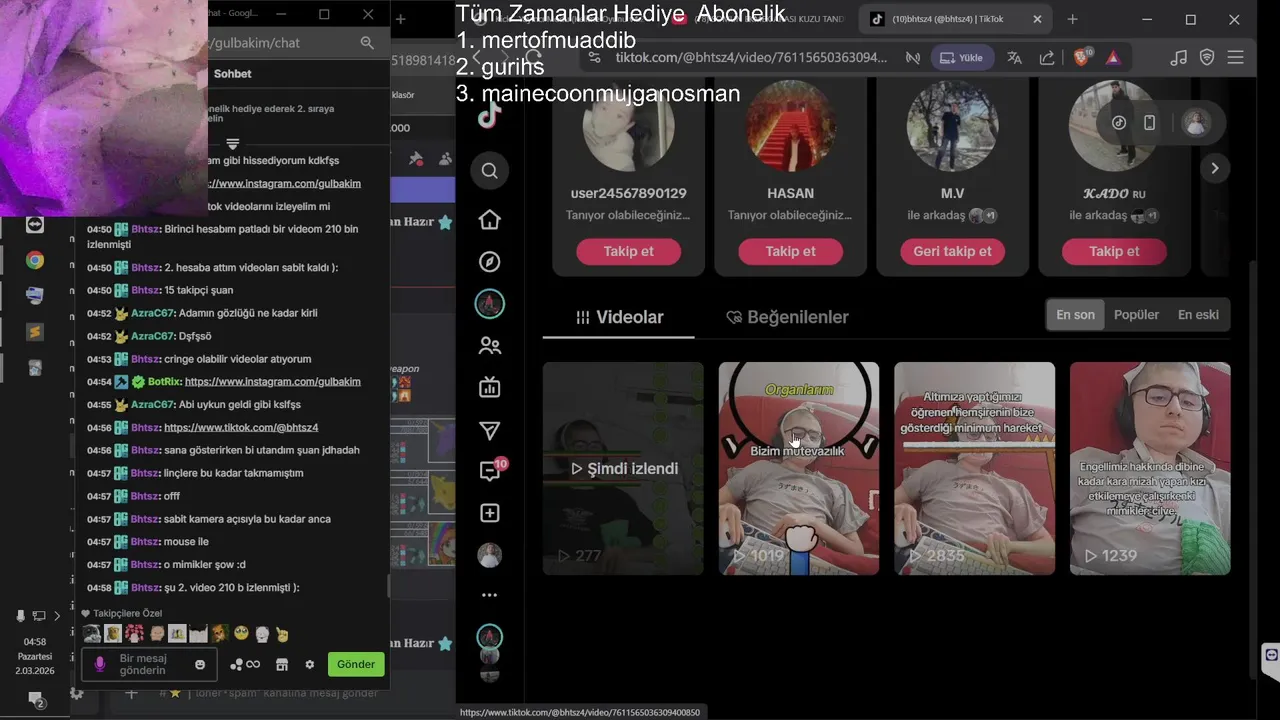Open the shop storefront icon in chat
The height and width of the screenshot is (720, 1280).
(x=282, y=664)
